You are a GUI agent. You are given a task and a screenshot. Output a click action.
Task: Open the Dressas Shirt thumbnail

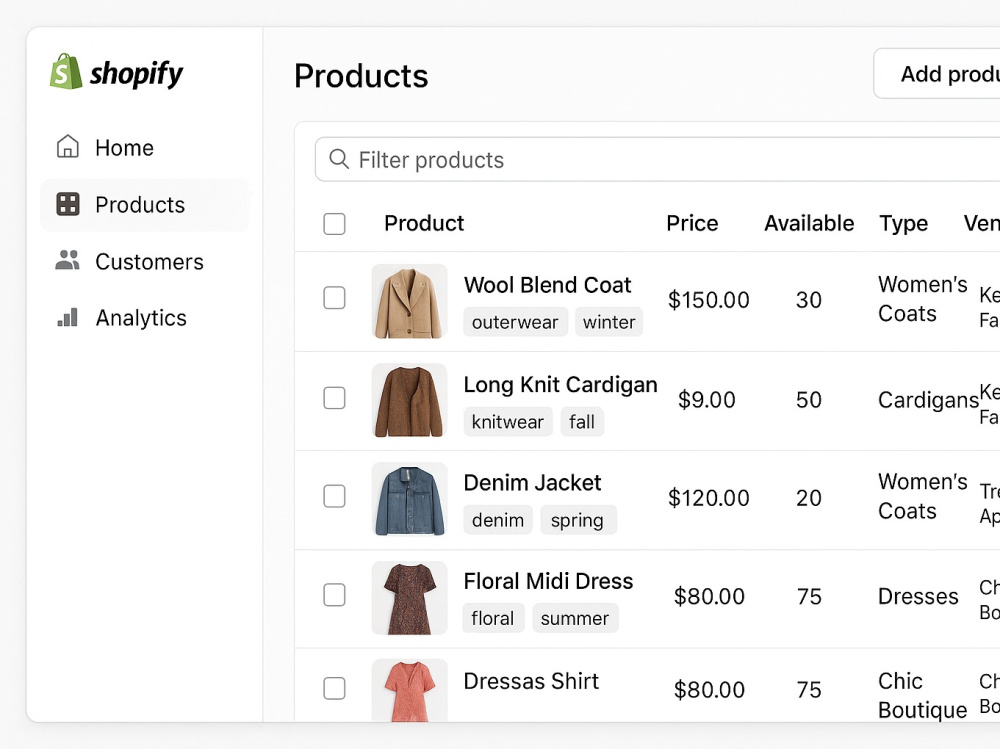(x=409, y=690)
